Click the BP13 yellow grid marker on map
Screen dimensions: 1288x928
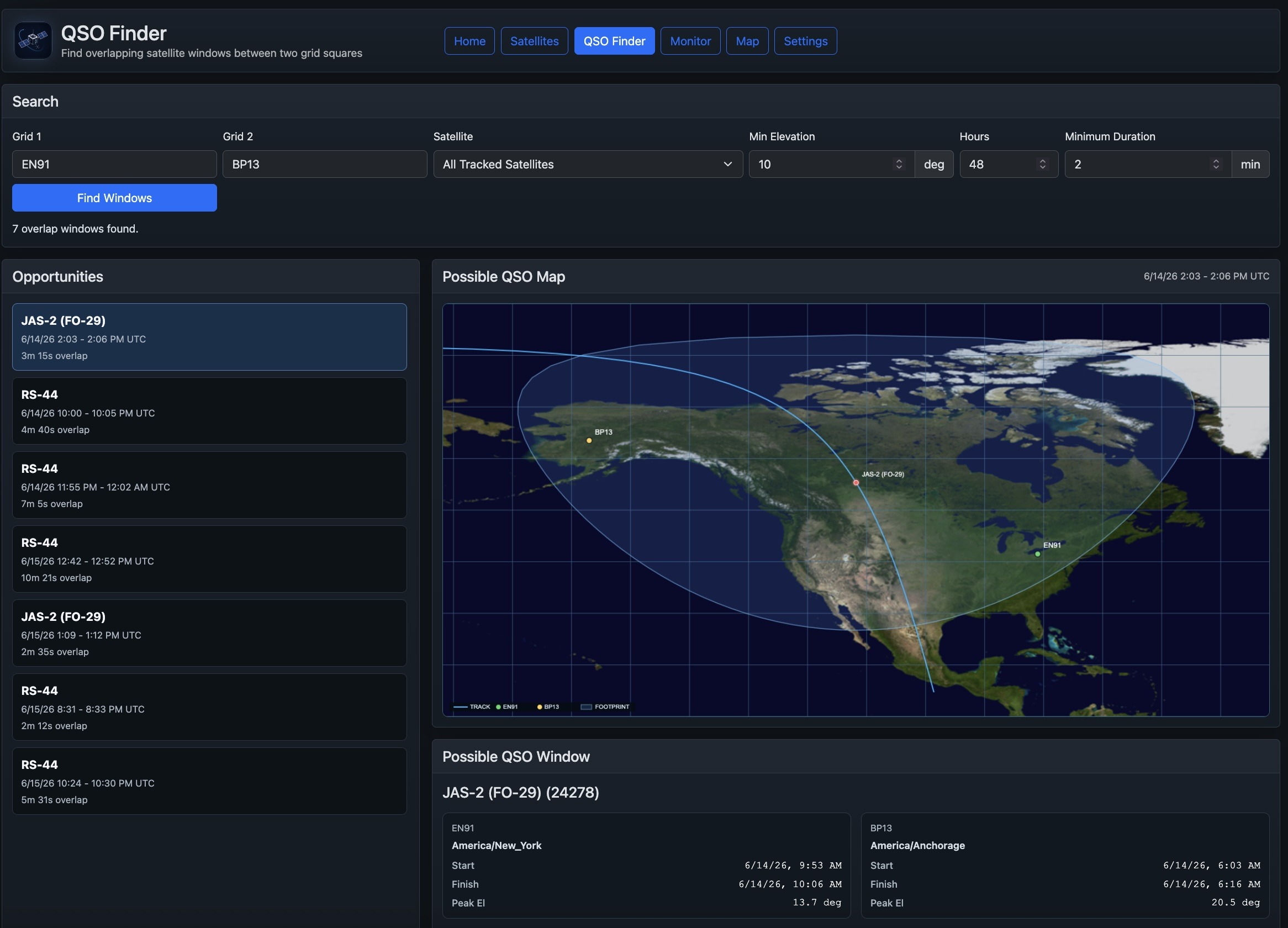[x=589, y=441]
